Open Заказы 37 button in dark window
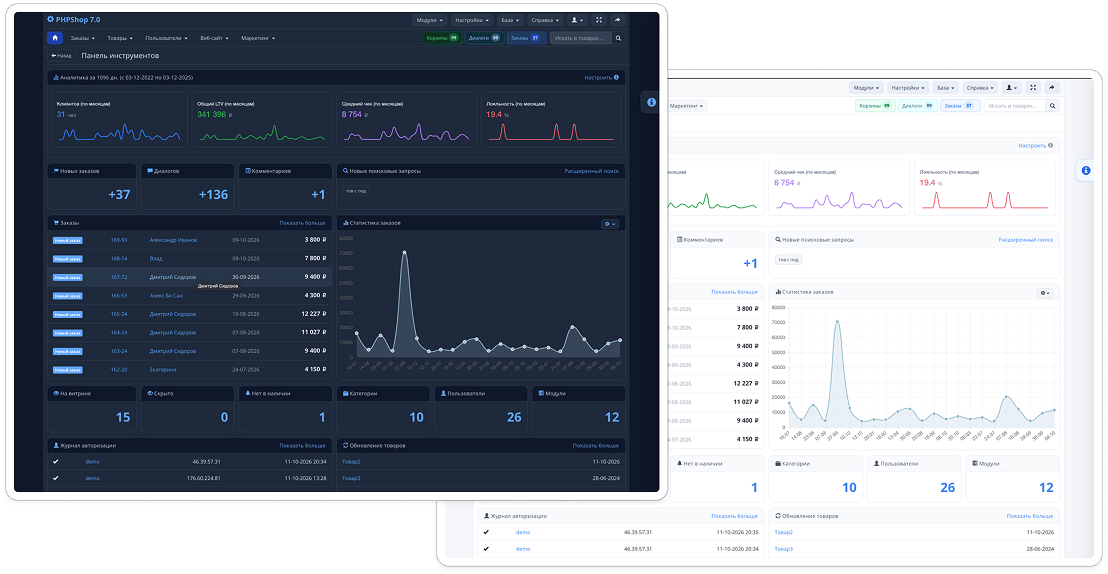 526,38
